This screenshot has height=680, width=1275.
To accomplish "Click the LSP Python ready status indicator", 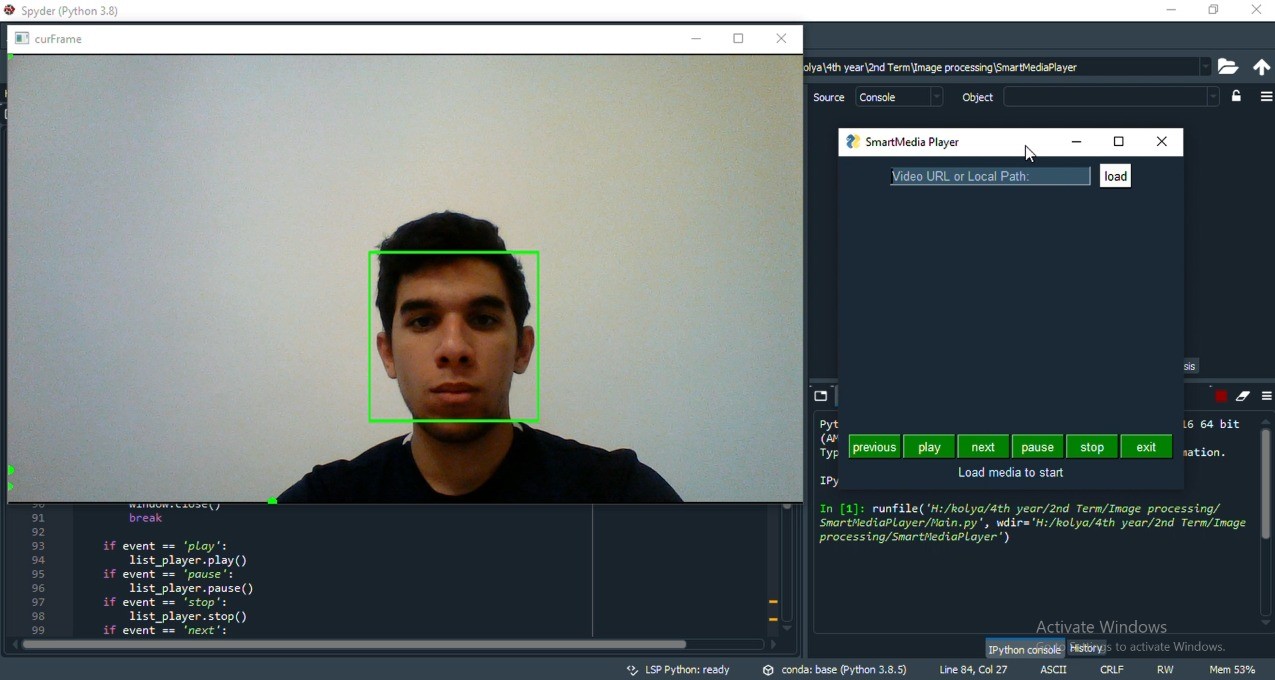I will click(x=687, y=669).
